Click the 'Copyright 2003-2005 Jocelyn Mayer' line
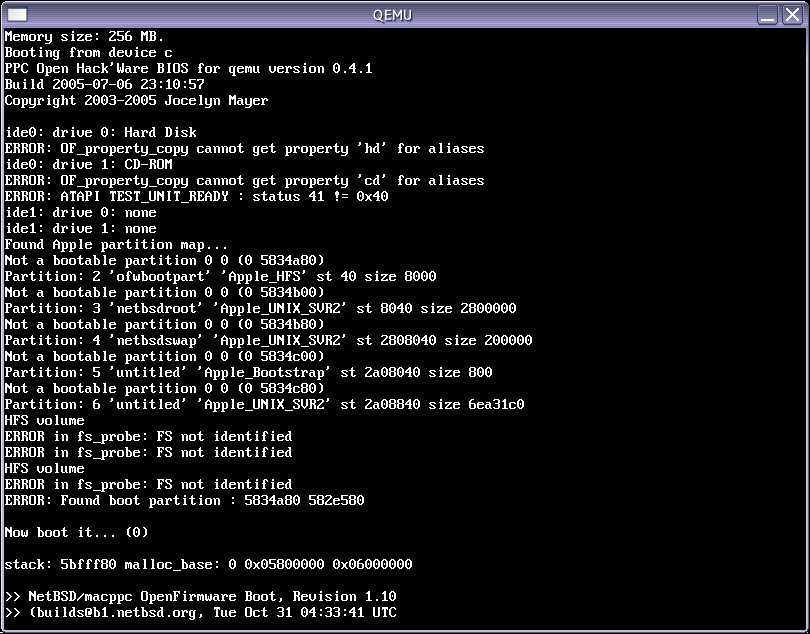The image size is (810, 634). 136,100
